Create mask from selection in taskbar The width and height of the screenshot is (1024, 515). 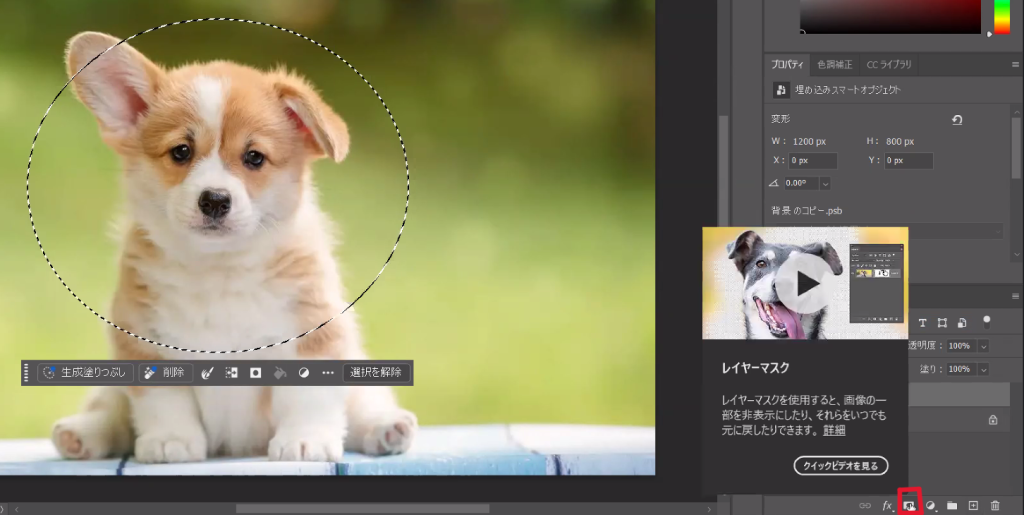255,373
